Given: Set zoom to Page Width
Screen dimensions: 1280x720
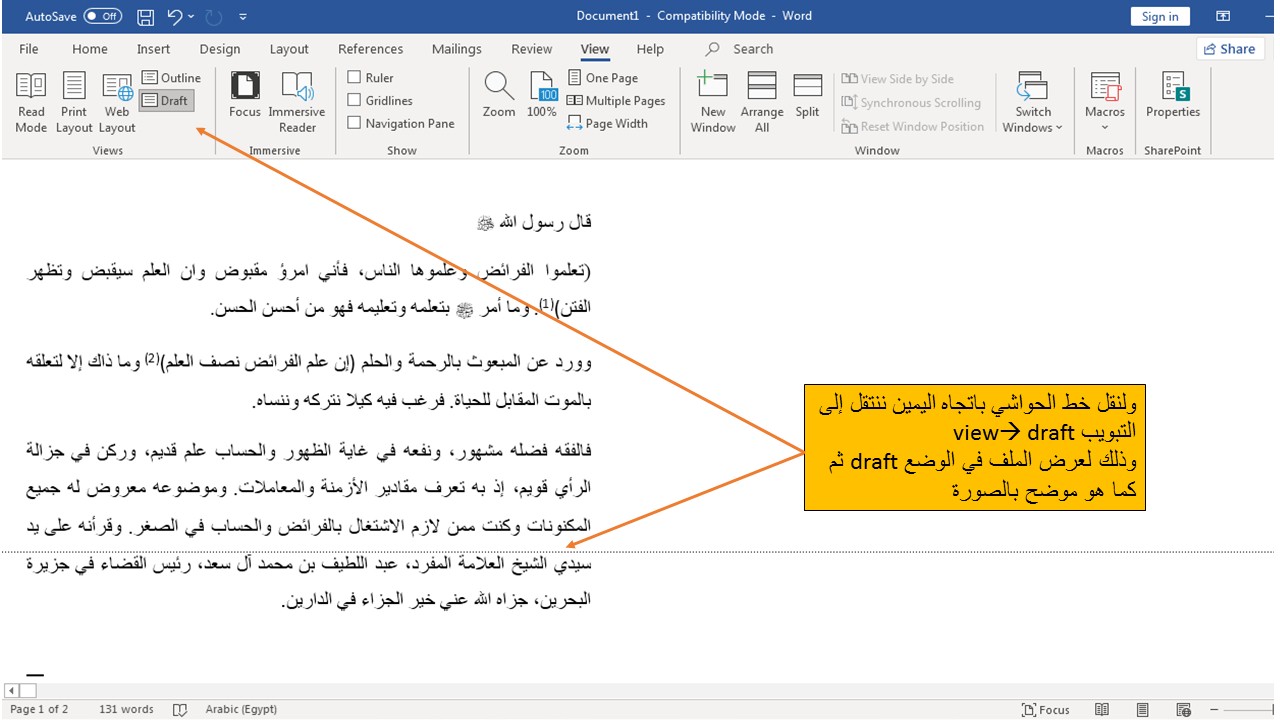Looking at the screenshot, I should click(x=608, y=123).
